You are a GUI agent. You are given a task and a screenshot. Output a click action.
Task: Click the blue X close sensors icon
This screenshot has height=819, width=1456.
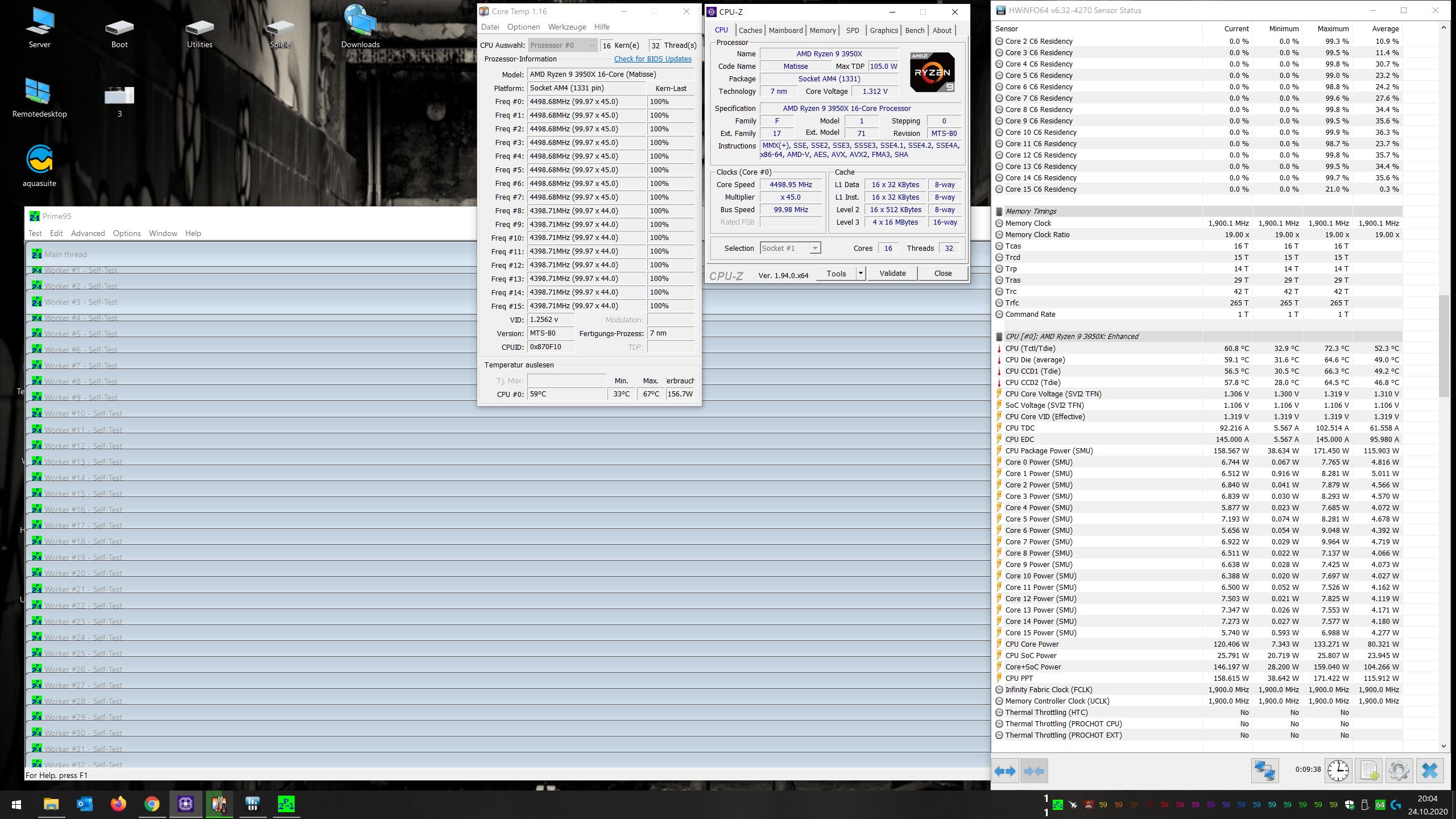coord(1429,771)
